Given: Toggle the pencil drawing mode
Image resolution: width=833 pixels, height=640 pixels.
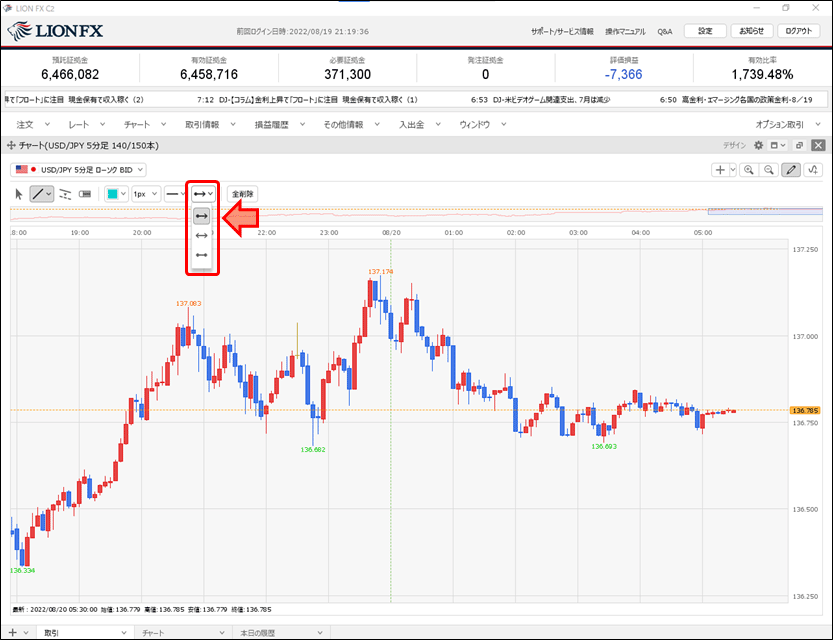Looking at the screenshot, I should (x=792, y=170).
